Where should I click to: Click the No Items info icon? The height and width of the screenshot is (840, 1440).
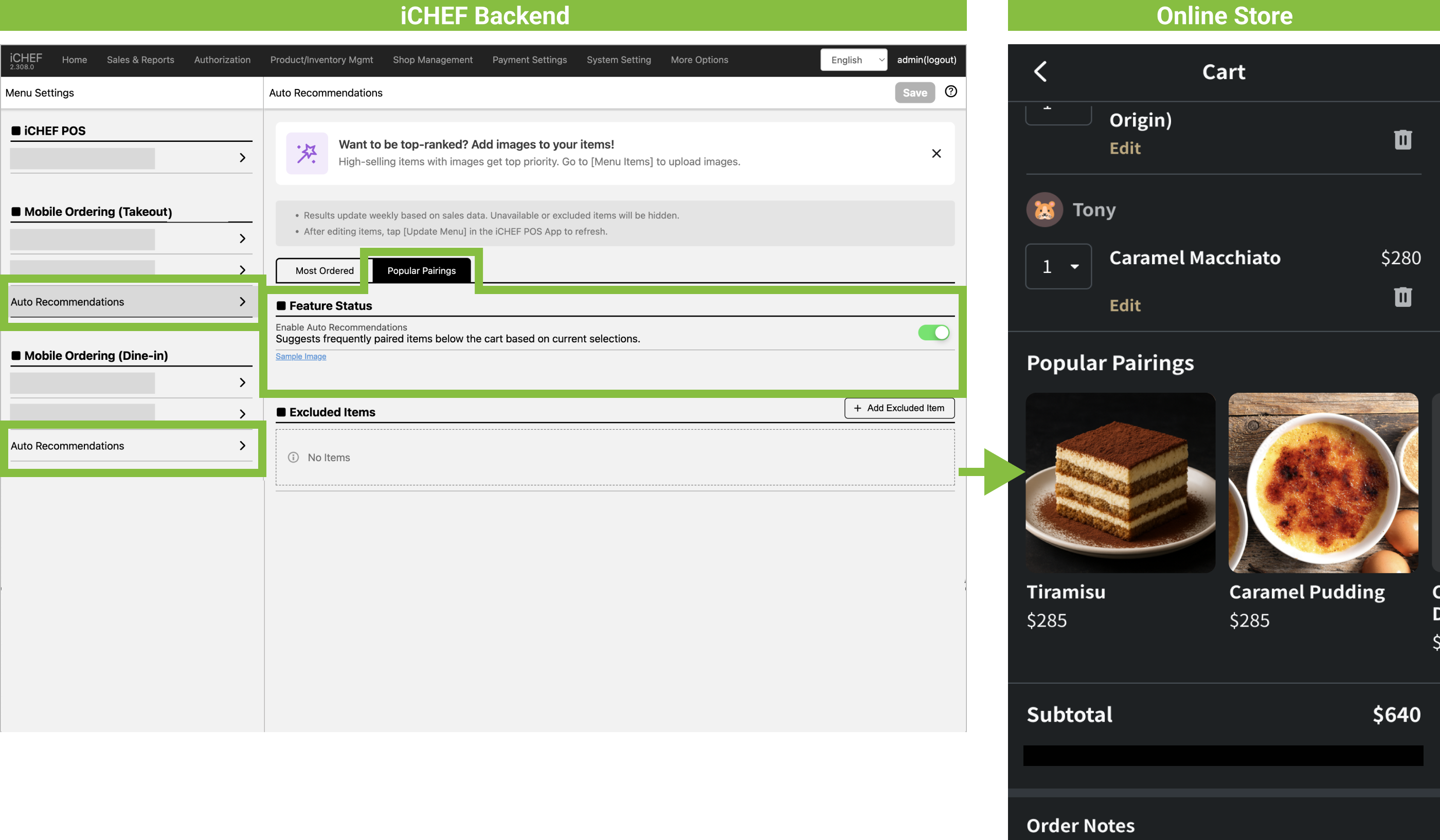(x=293, y=458)
